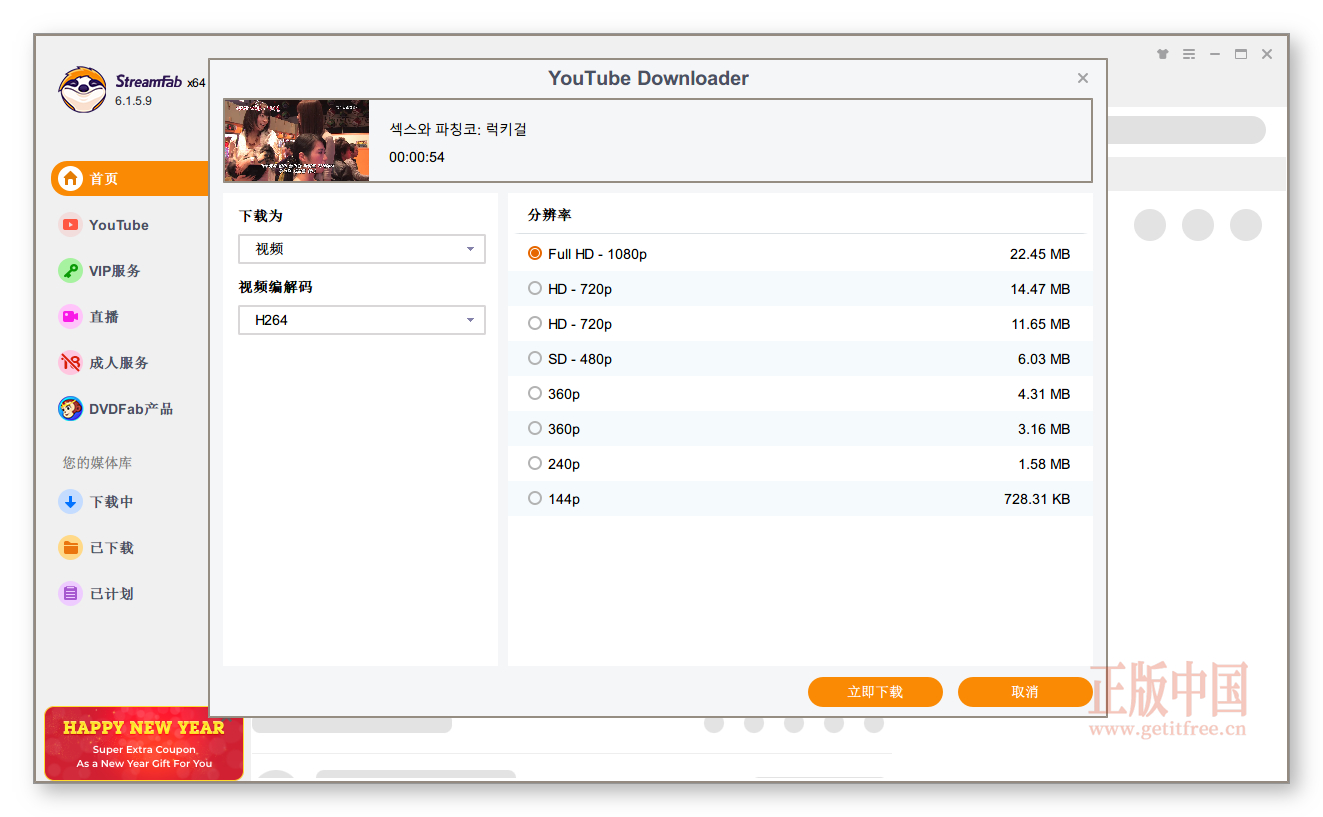Viewport: 1323px width, 817px height.
Task: Maximize the StreamFab main window
Action: point(1241,54)
